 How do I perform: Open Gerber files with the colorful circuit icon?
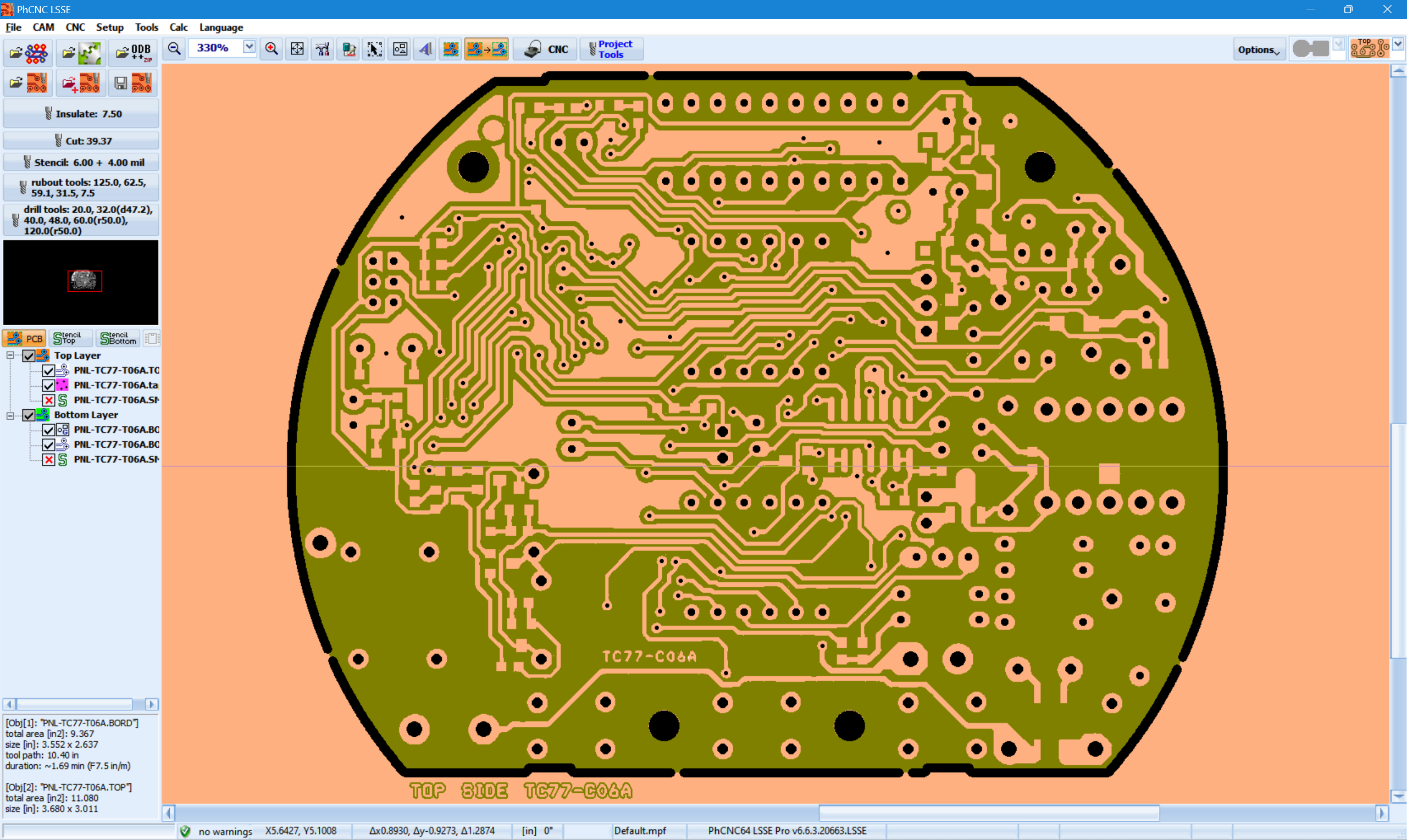pos(29,53)
